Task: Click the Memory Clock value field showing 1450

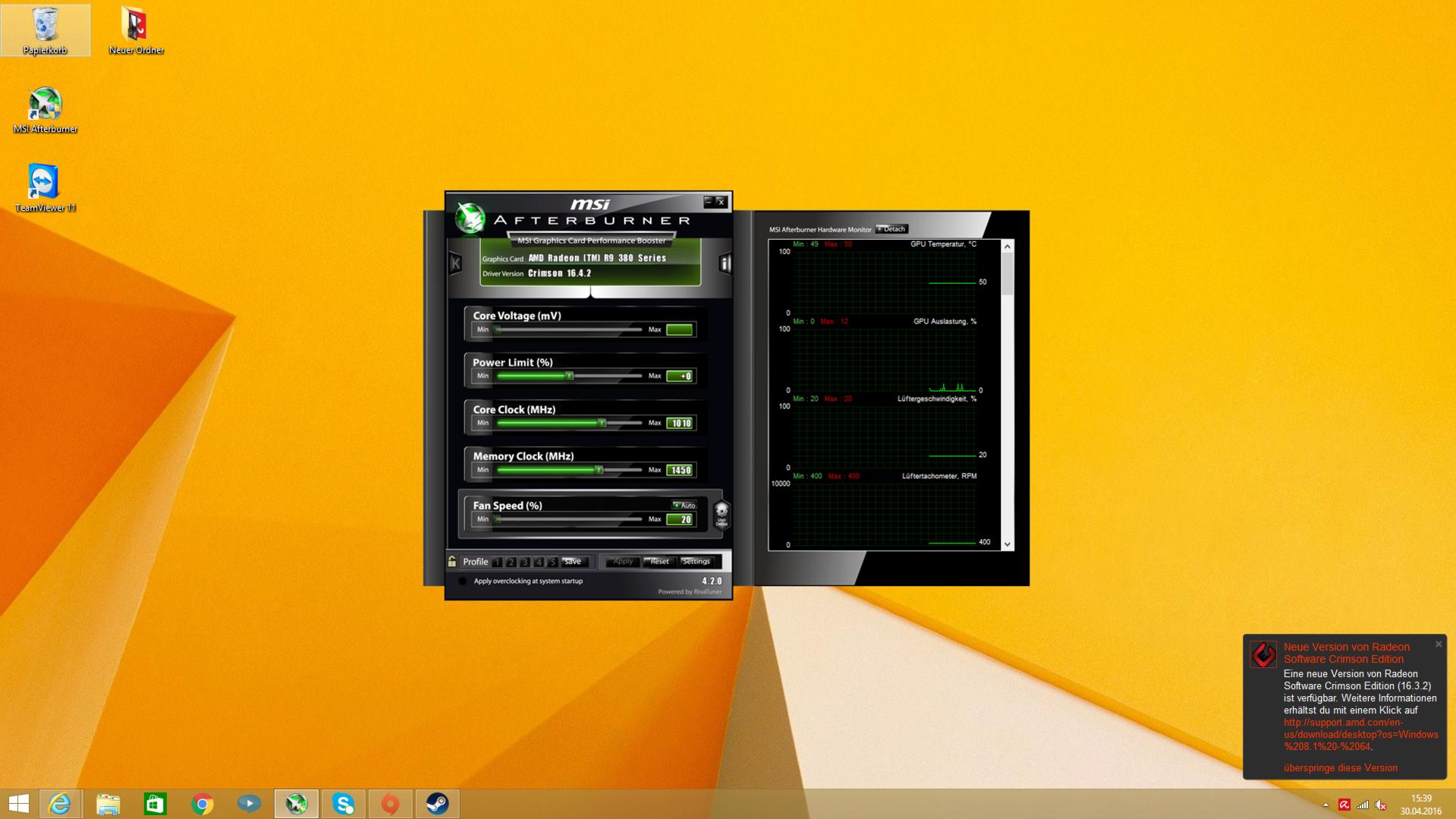Action: pos(679,470)
